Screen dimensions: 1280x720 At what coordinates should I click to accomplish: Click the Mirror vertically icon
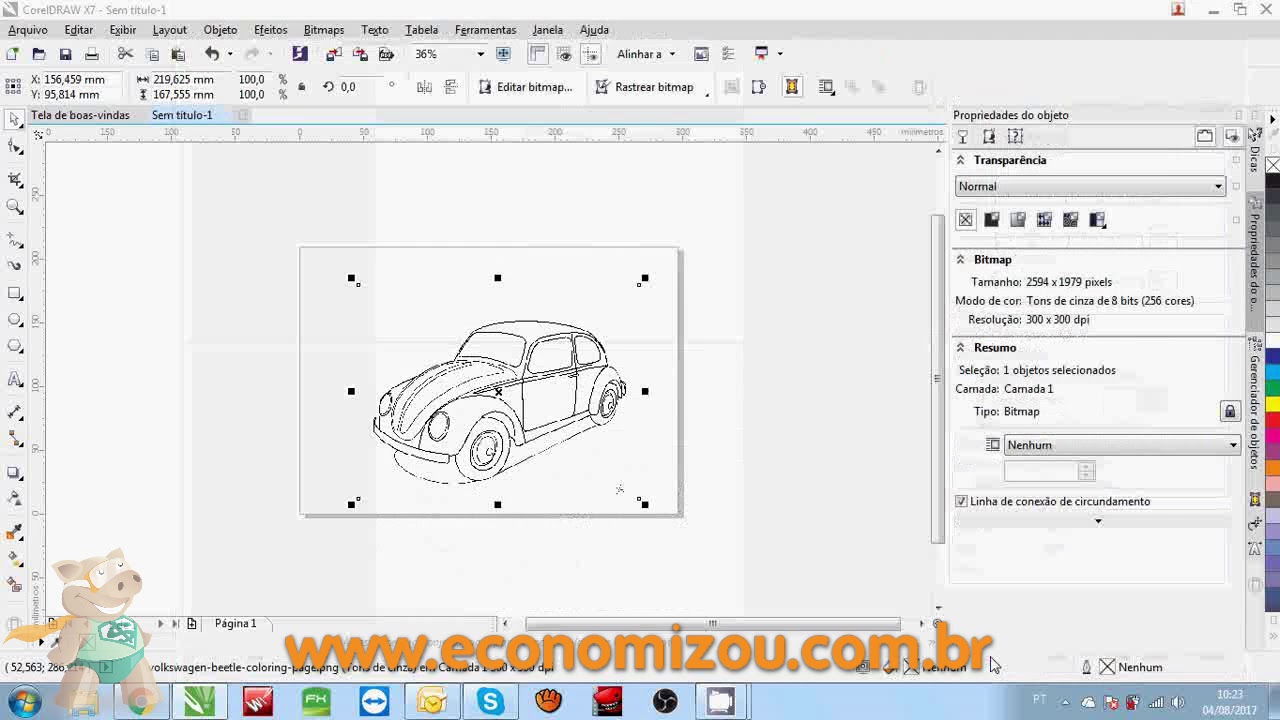click(451, 87)
